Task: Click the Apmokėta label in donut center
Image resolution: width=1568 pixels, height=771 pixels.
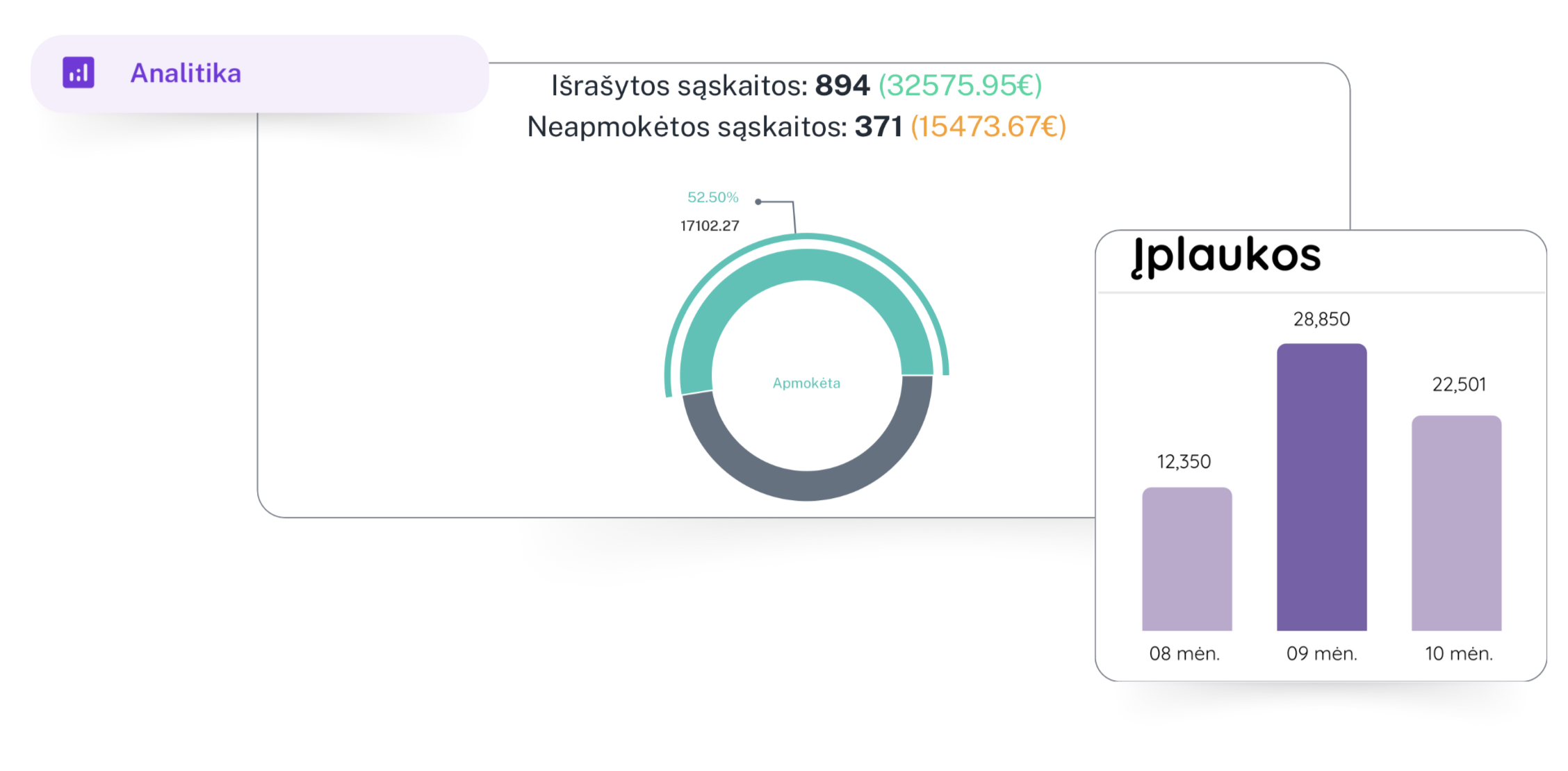Action: point(806,383)
